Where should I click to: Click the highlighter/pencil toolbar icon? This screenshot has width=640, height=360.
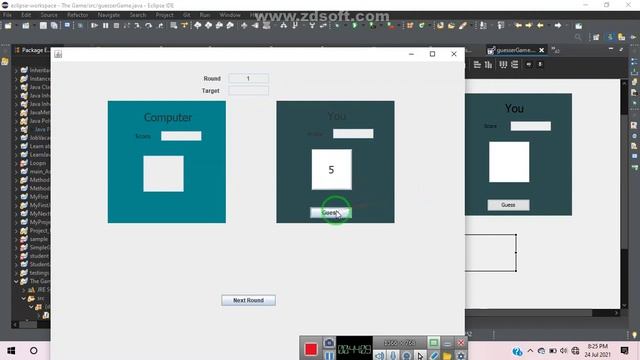click(x=463, y=26)
